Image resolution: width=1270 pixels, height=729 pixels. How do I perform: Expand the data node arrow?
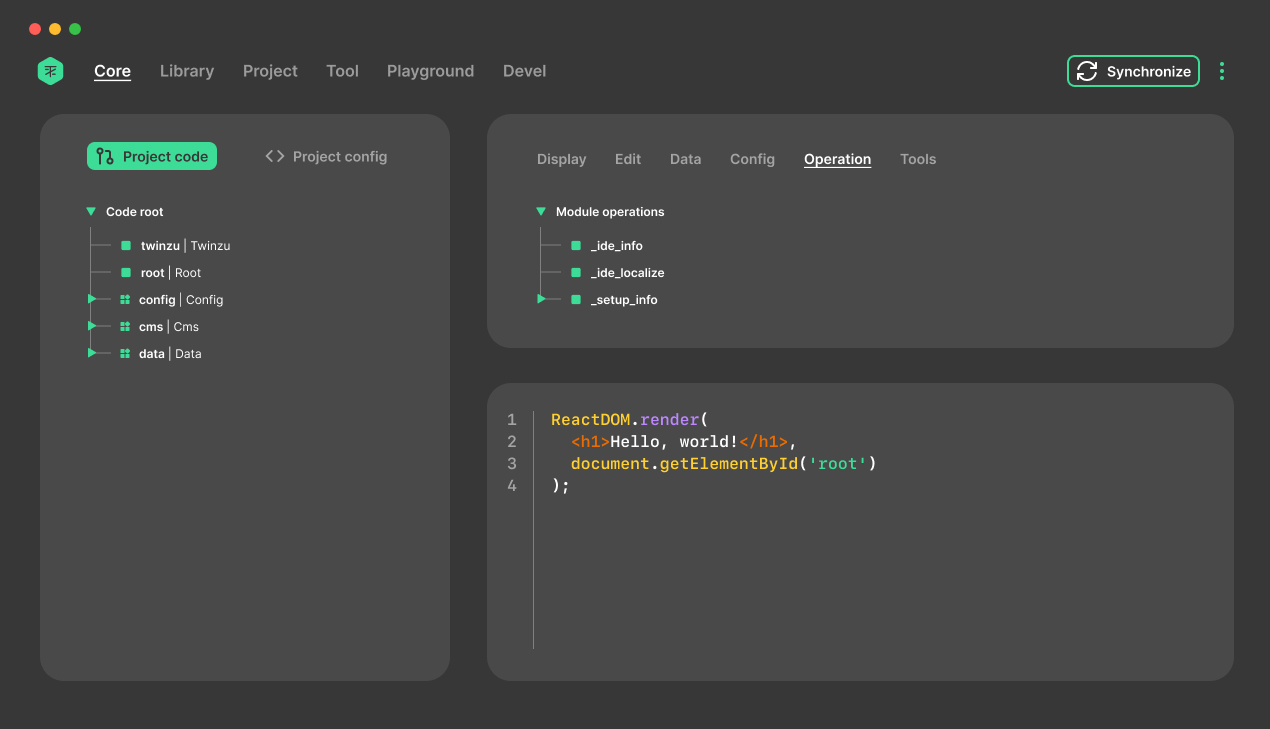[92, 353]
